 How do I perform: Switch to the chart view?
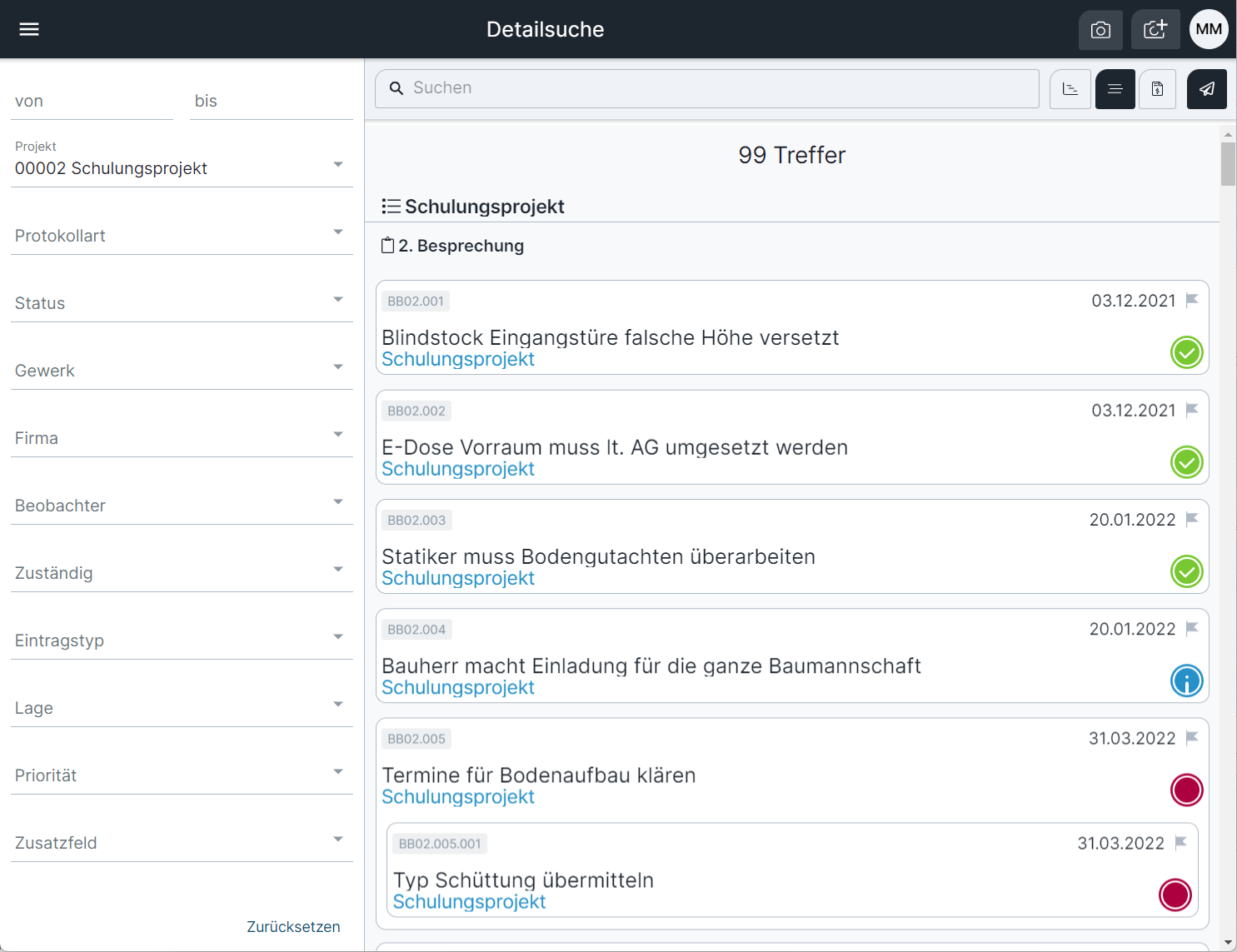tap(1070, 89)
